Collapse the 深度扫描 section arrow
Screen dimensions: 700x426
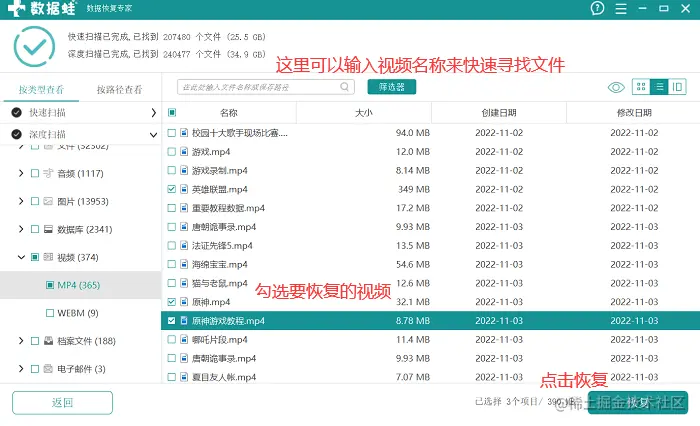click(x=153, y=135)
